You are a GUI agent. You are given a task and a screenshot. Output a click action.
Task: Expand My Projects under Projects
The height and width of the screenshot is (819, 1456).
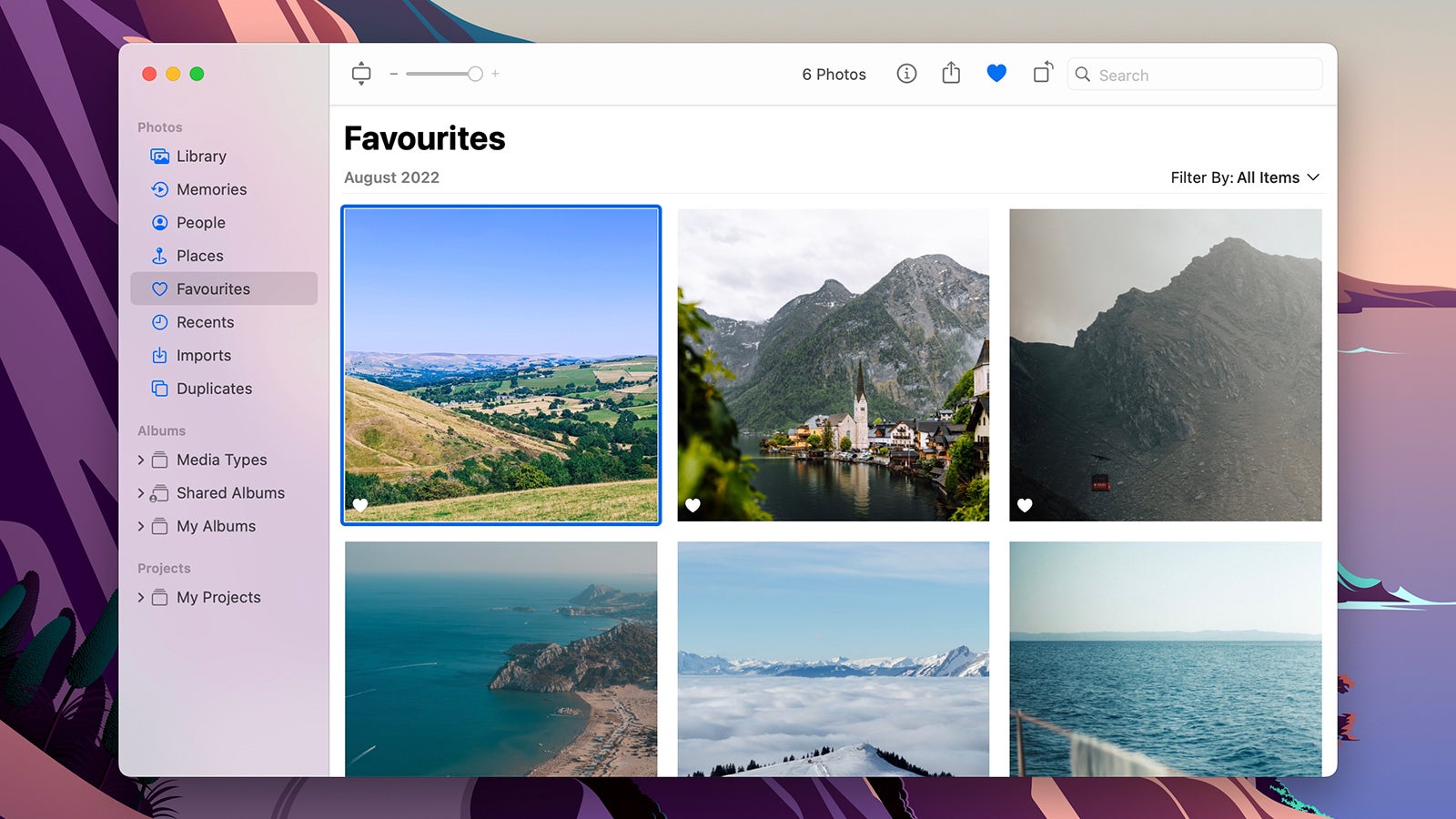pyautogui.click(x=142, y=597)
